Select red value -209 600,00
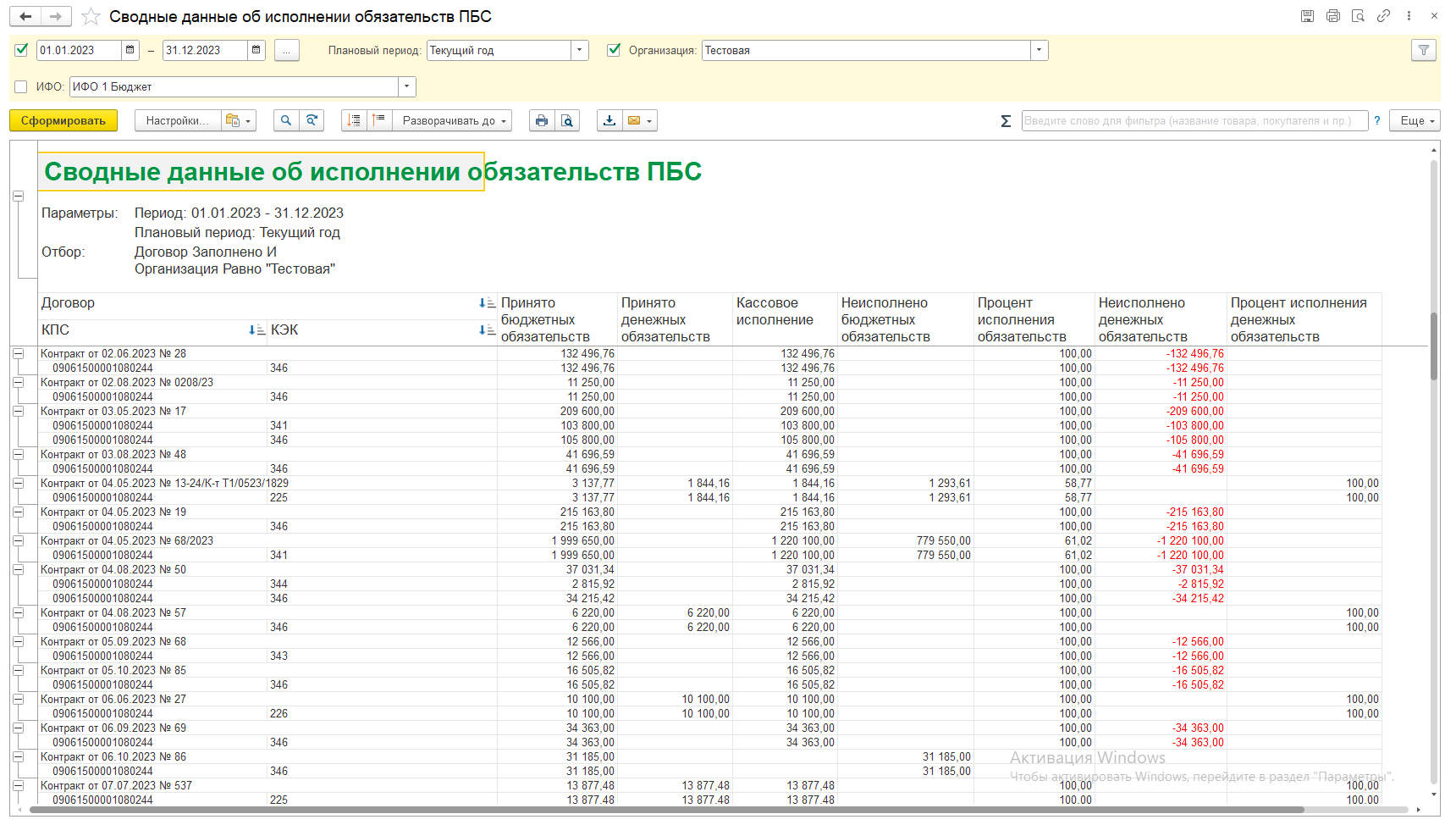 (x=1194, y=412)
